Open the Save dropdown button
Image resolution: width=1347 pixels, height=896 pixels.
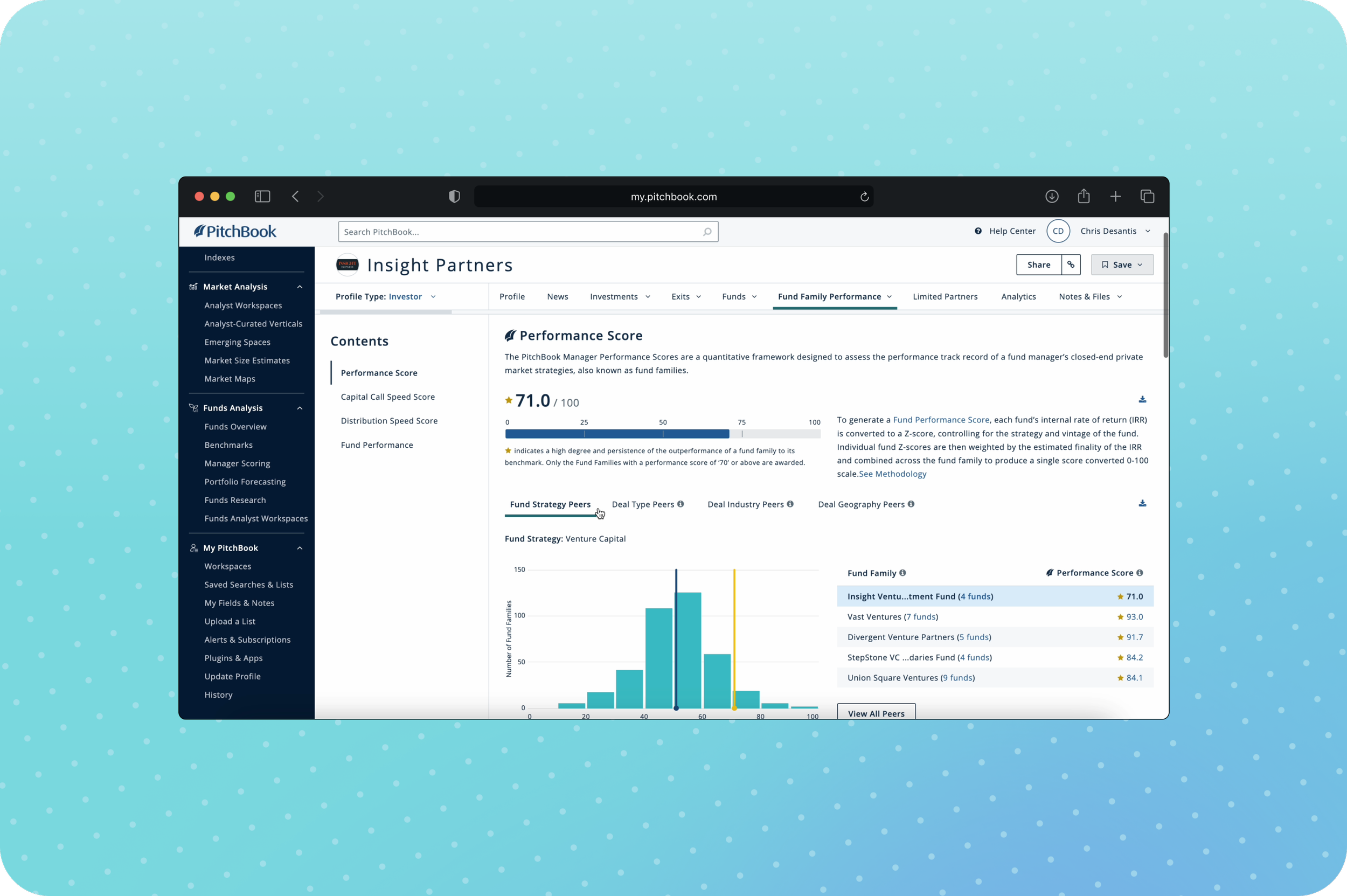[1122, 265]
